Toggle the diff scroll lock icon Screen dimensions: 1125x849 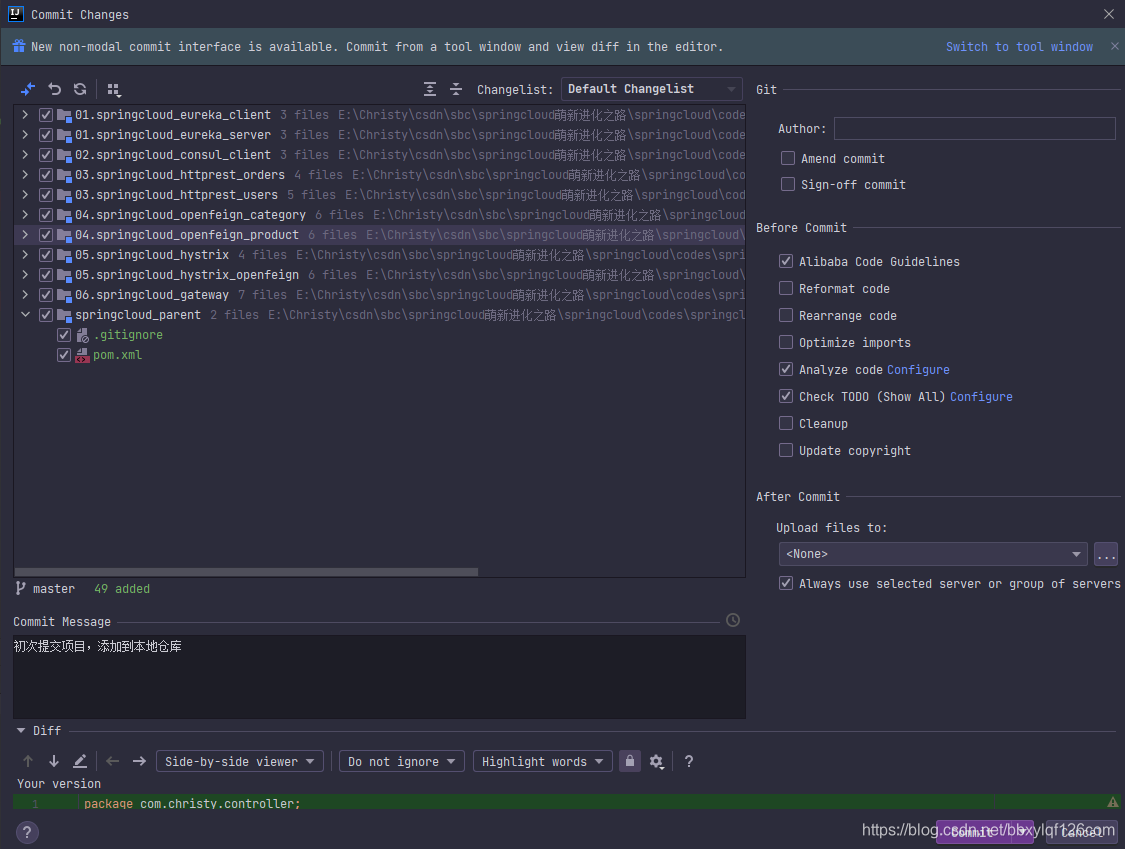(630, 761)
